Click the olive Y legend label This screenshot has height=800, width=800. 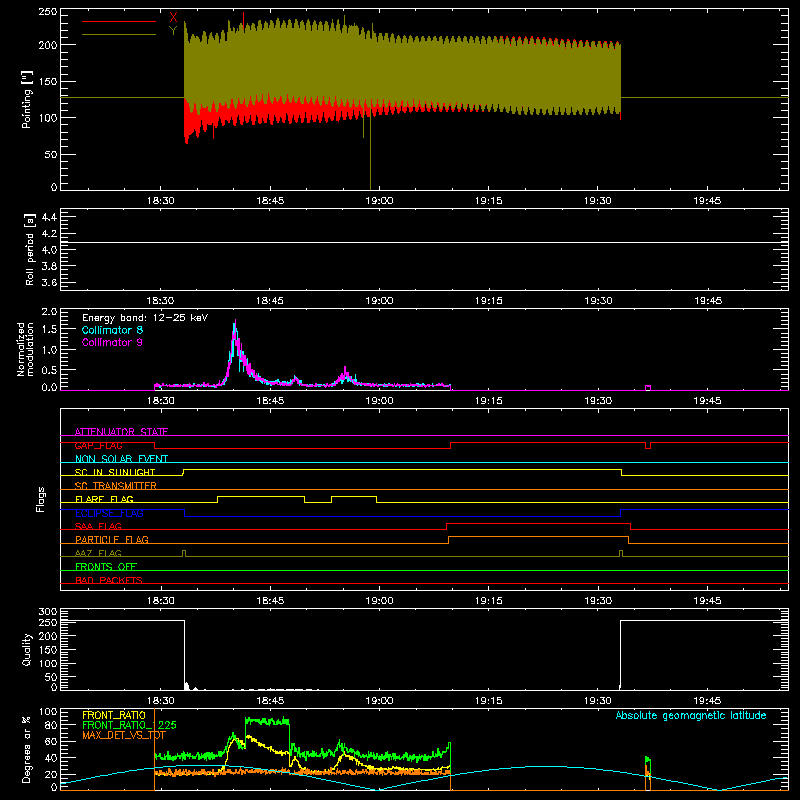[173, 31]
